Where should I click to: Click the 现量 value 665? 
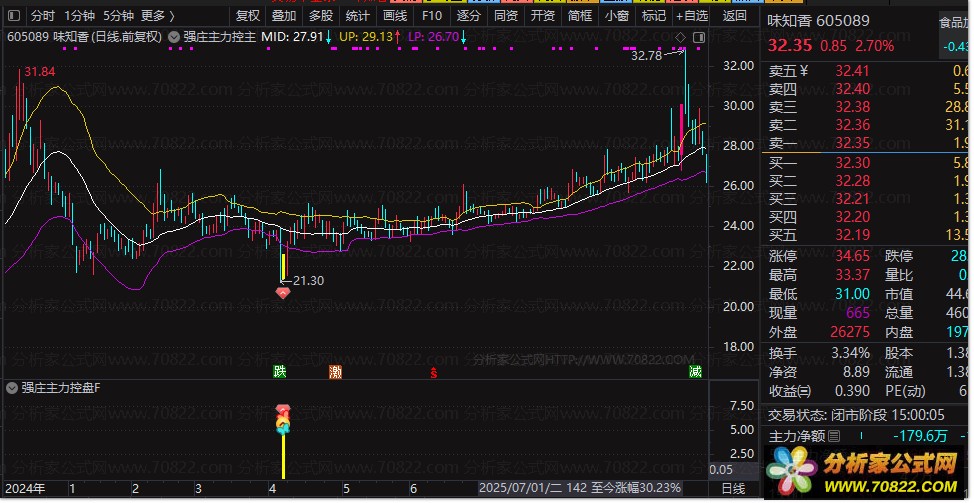858,313
